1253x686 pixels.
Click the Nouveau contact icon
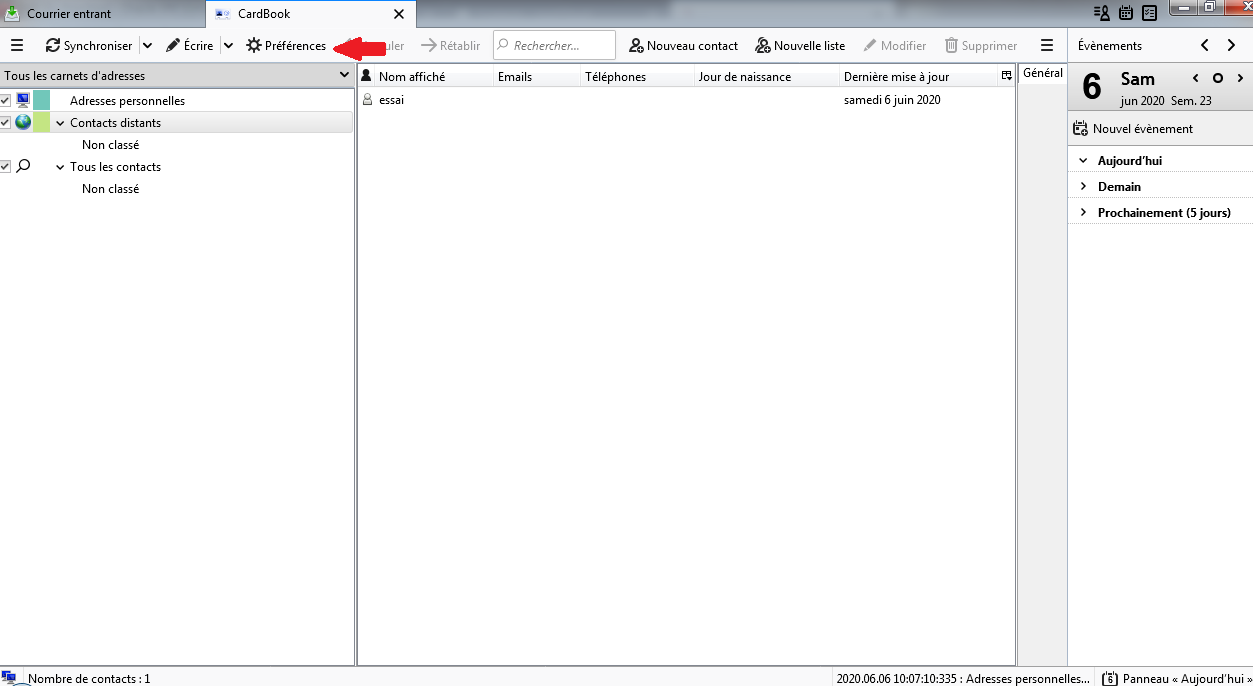(x=636, y=46)
